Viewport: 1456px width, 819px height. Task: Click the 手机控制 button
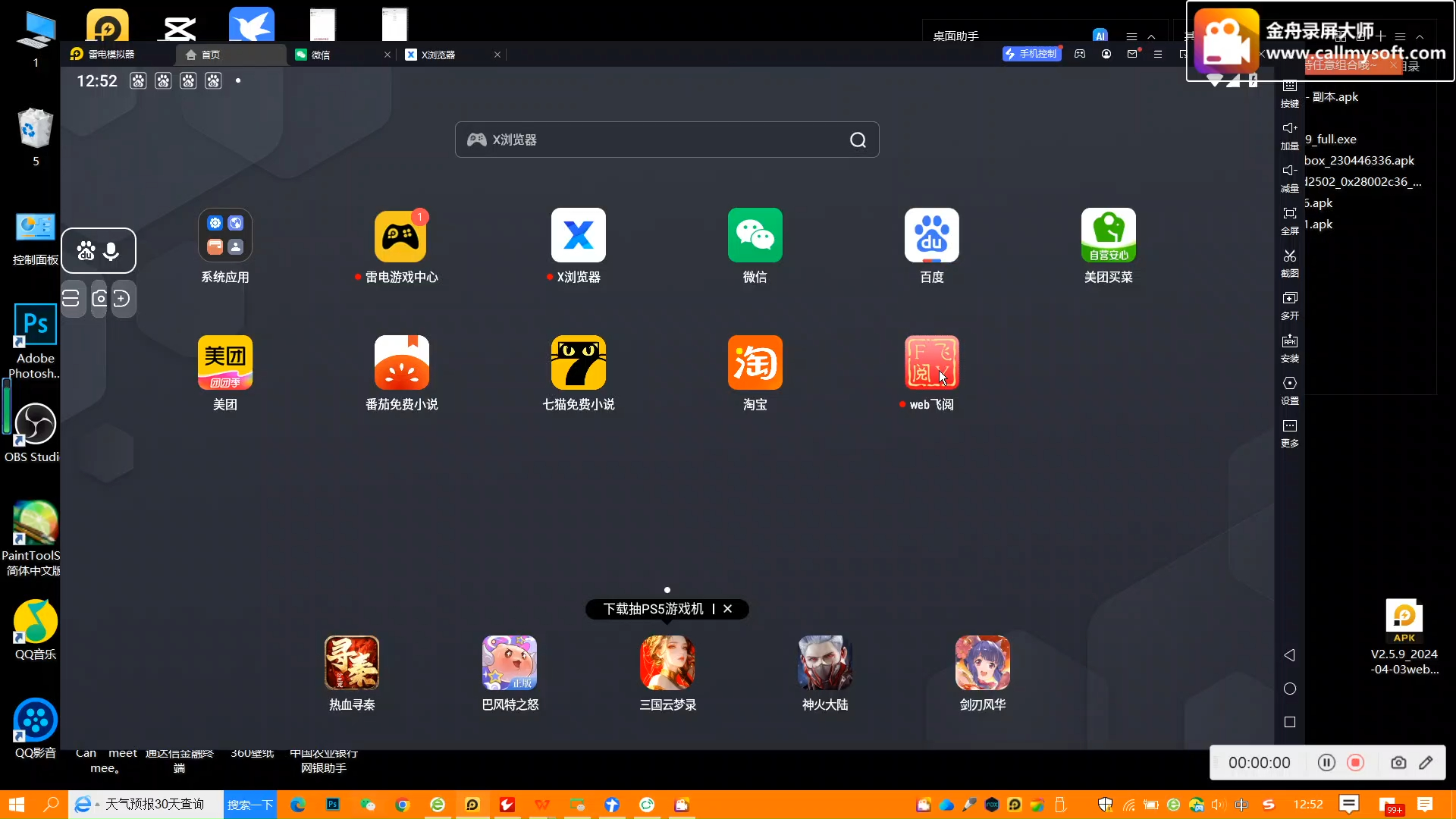click(1031, 54)
